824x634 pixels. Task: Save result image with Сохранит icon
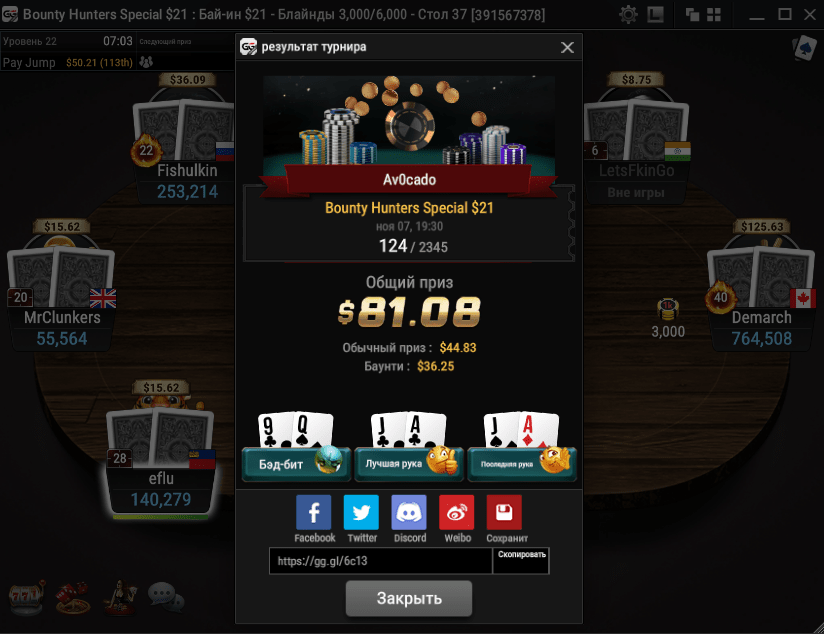[504, 512]
